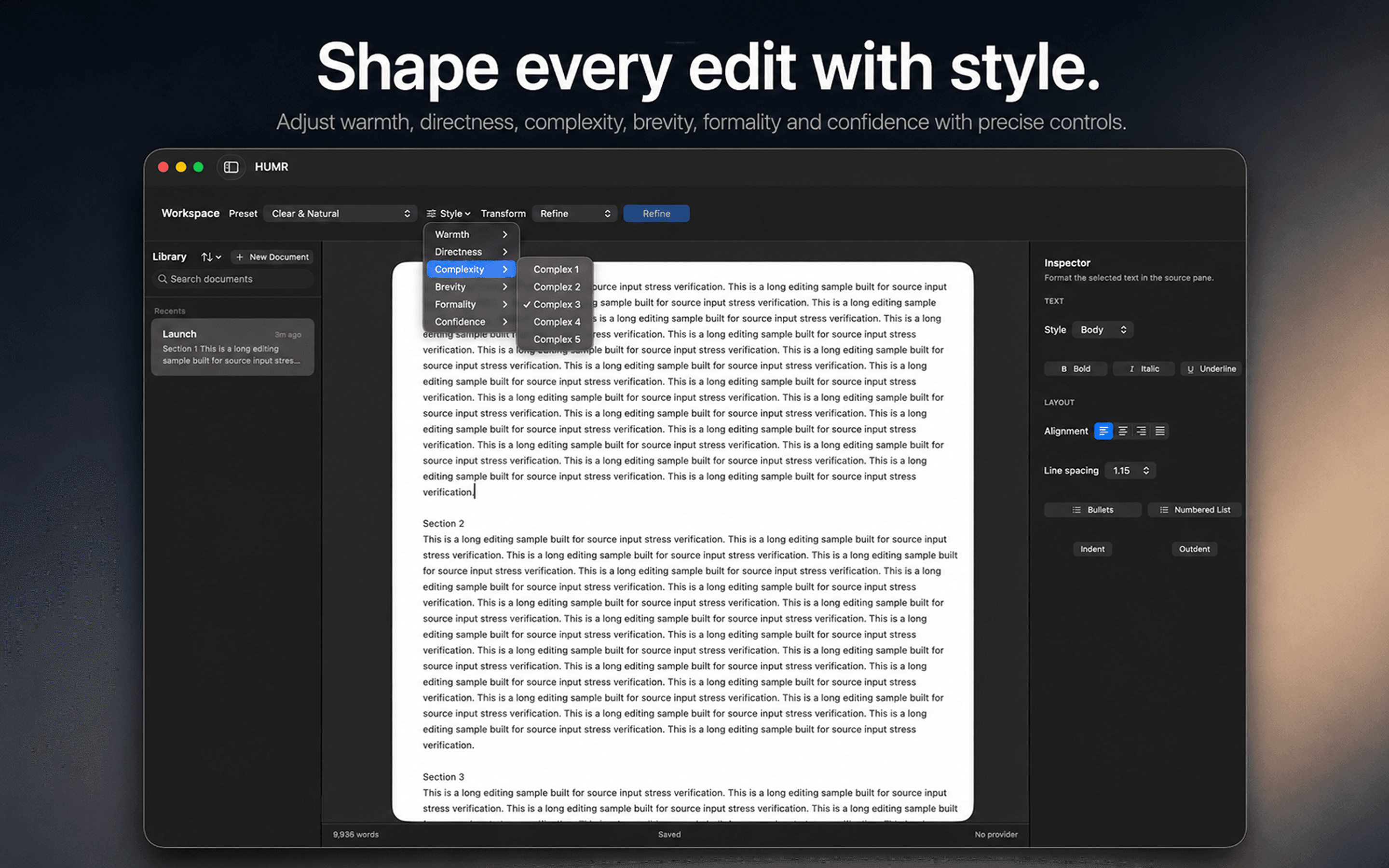Select justified text alignment
The image size is (1389, 868).
coord(1160,431)
